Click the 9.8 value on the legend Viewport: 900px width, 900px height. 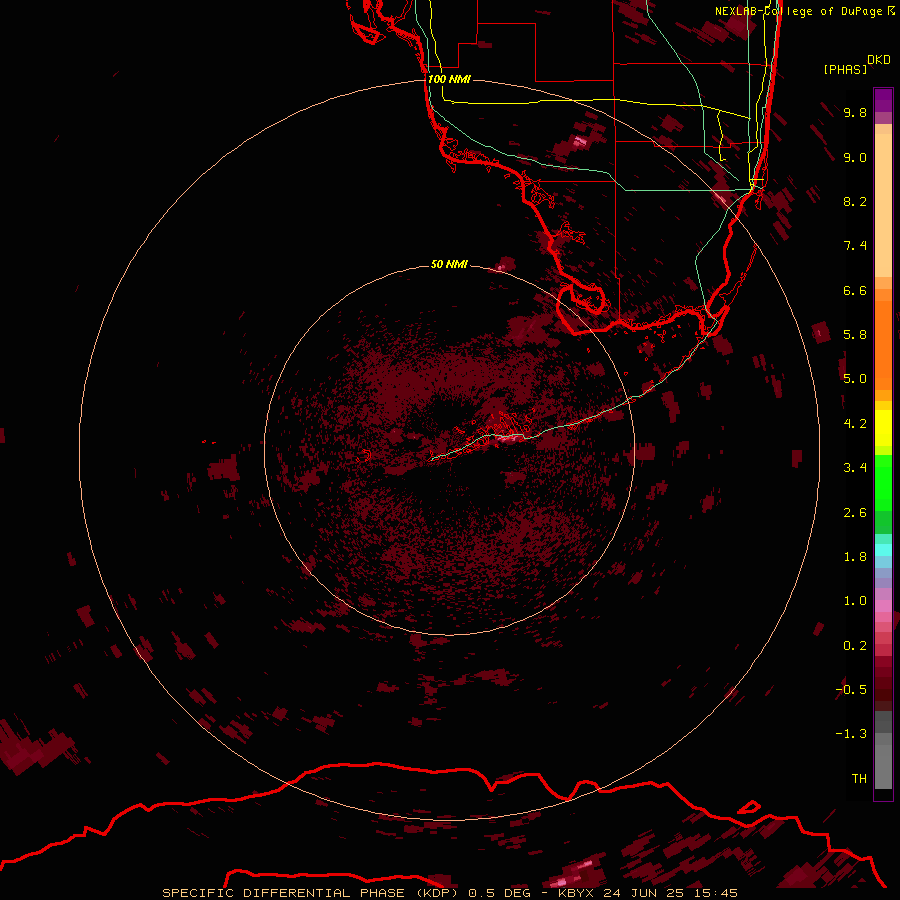coord(855,112)
